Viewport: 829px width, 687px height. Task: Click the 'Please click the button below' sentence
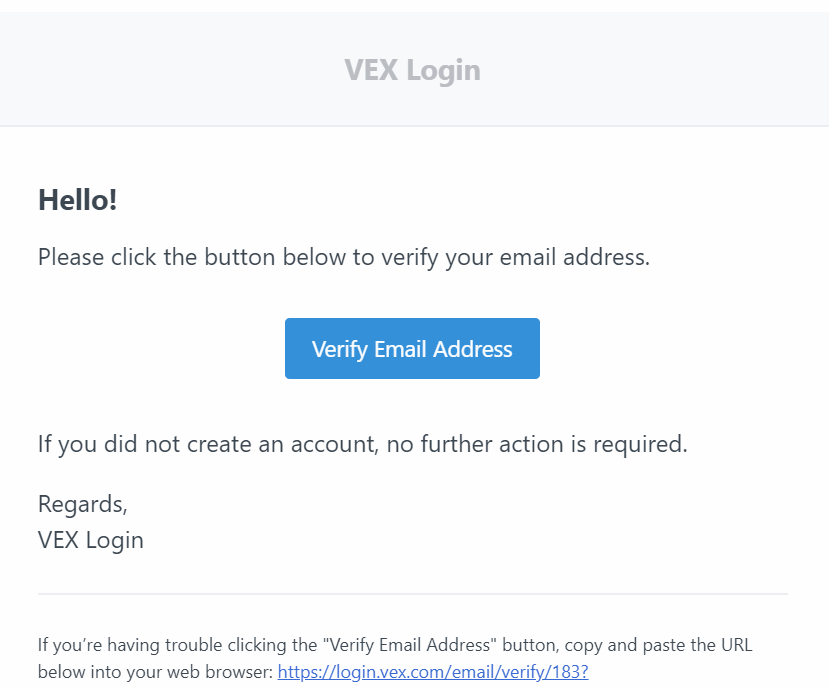[x=344, y=258]
